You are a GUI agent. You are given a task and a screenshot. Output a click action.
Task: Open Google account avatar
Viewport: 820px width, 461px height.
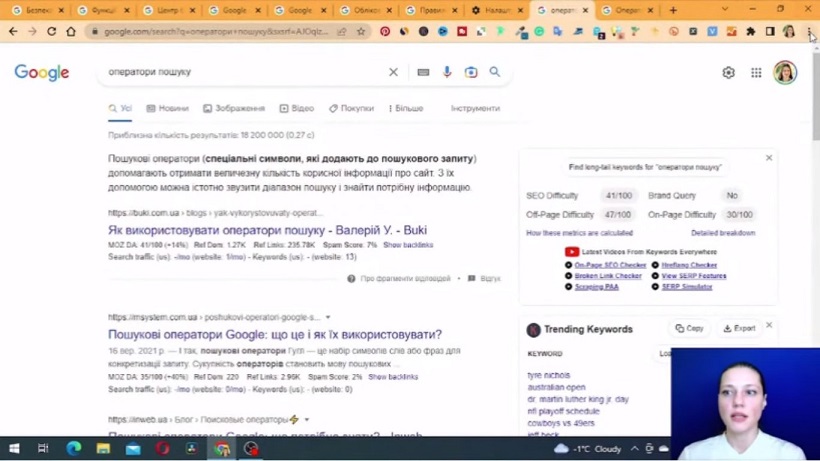785,72
